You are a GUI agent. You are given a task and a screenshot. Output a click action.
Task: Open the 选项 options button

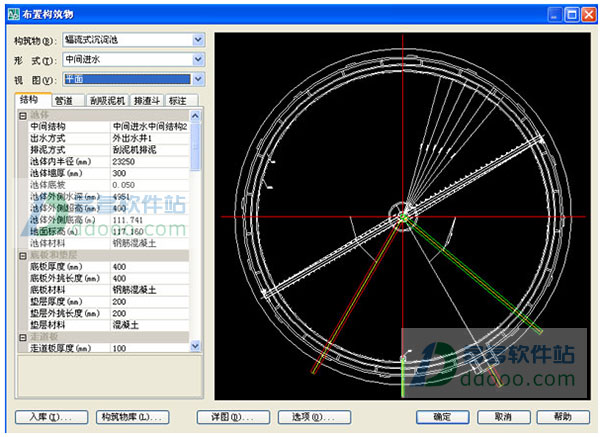pos(315,417)
